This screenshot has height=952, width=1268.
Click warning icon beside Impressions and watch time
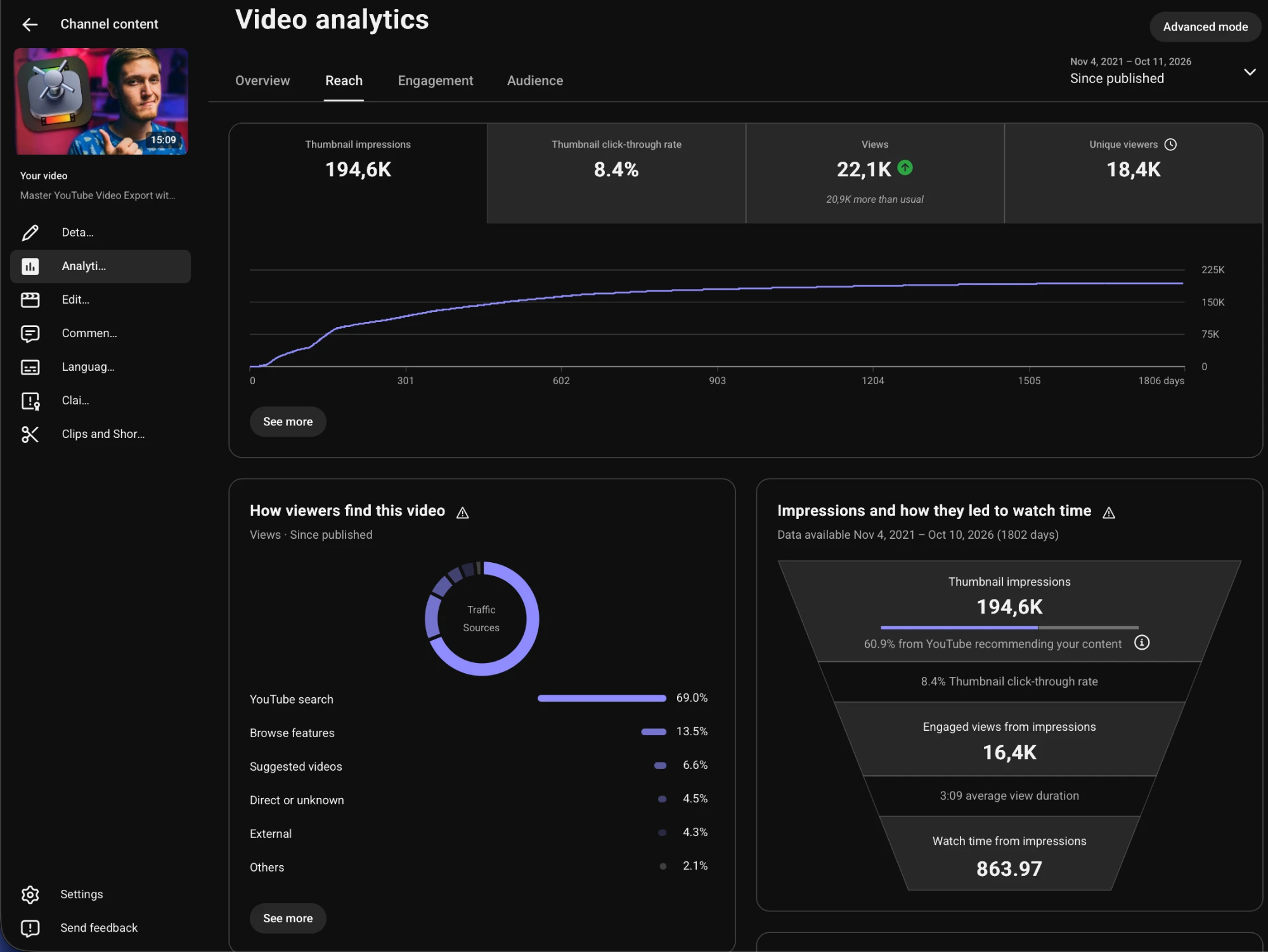[1109, 513]
